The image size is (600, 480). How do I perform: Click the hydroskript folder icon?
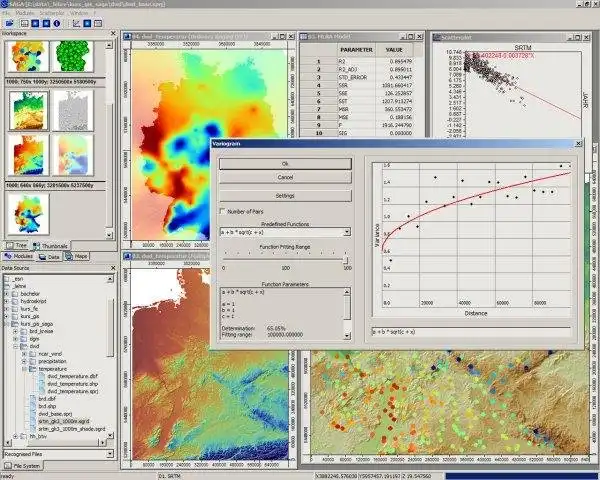pos(15,301)
